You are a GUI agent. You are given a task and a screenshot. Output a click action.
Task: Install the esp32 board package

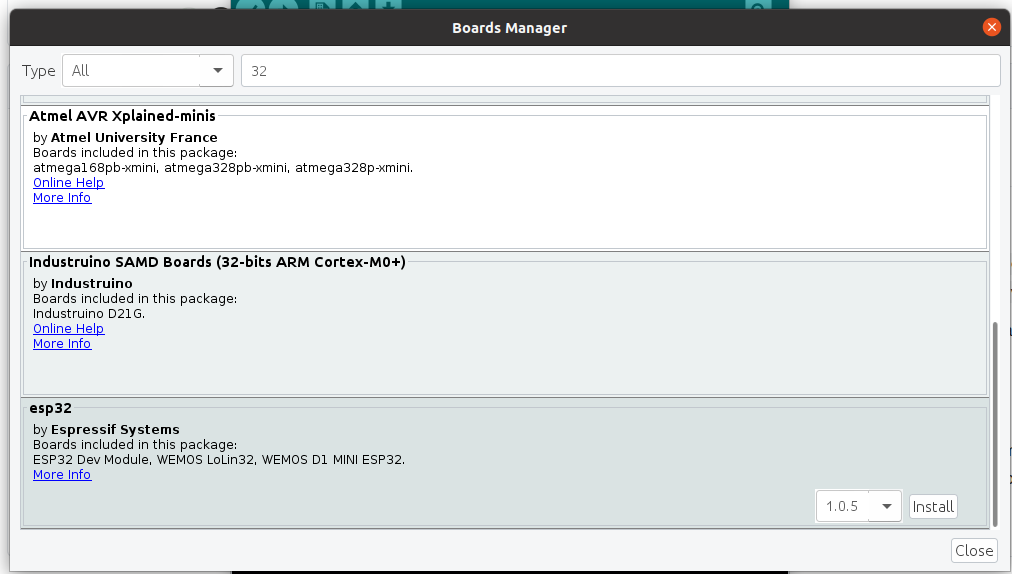tap(933, 507)
